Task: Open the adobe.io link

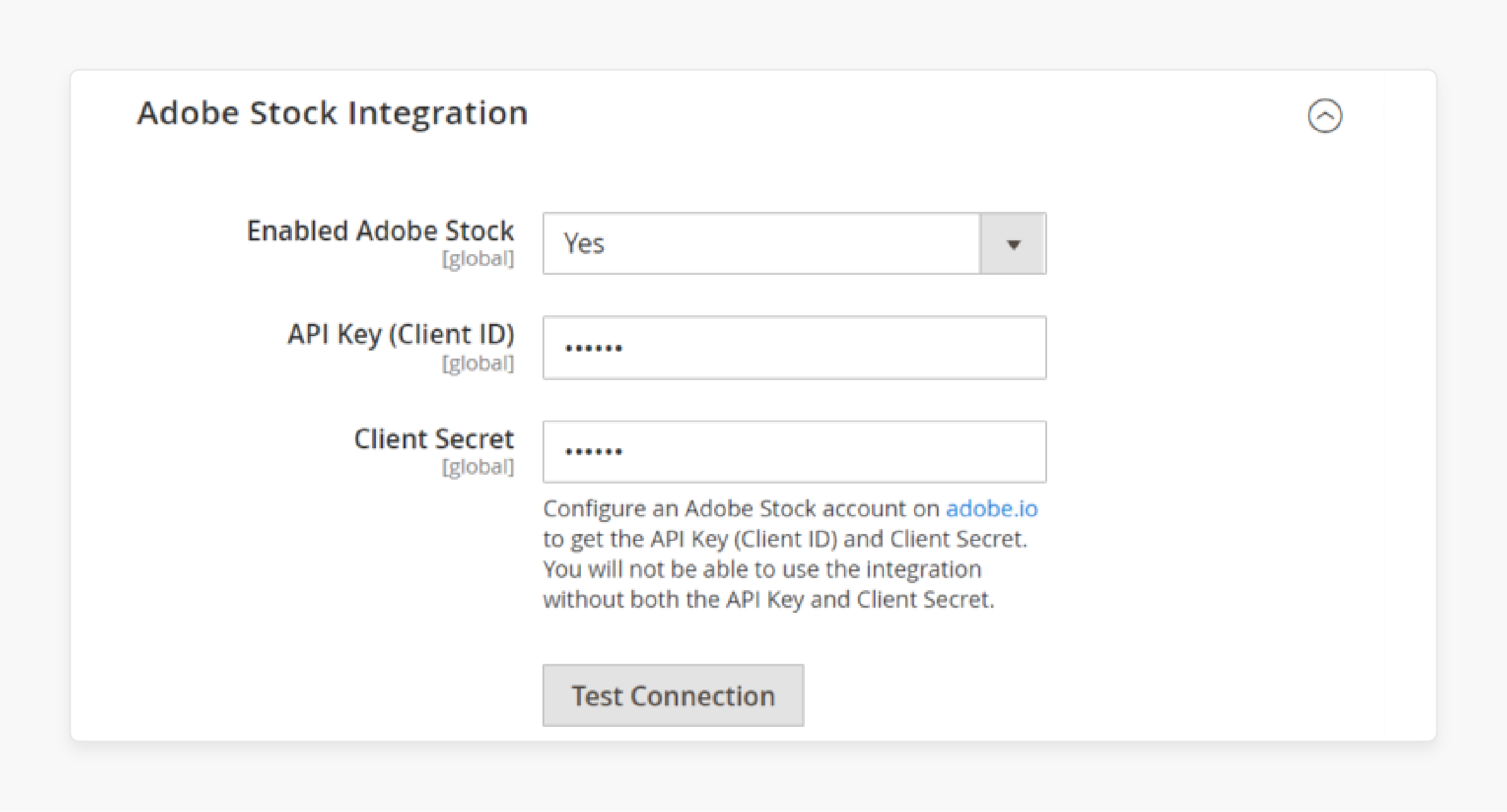Action: pyautogui.click(x=992, y=508)
